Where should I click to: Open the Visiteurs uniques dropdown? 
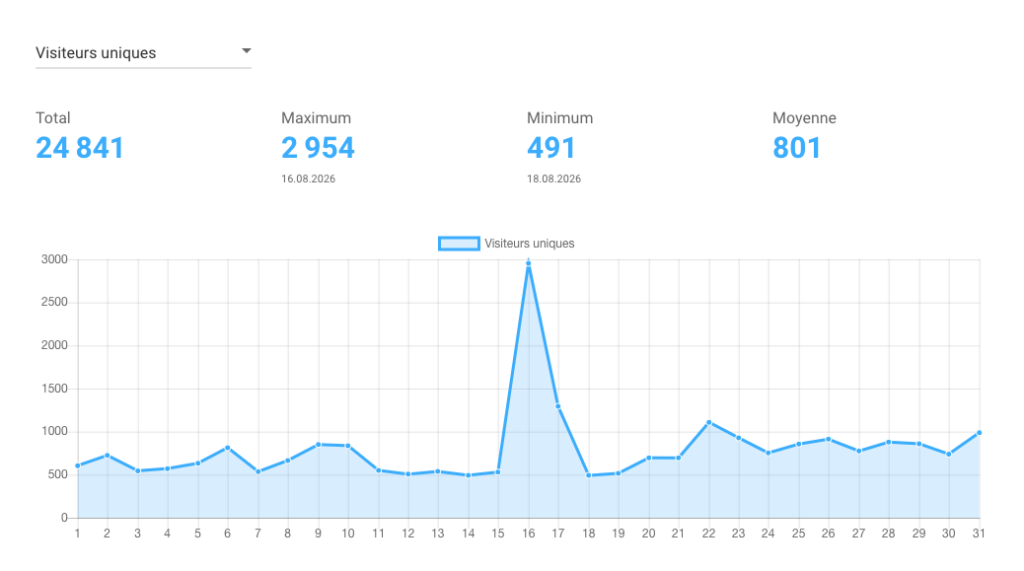point(143,53)
